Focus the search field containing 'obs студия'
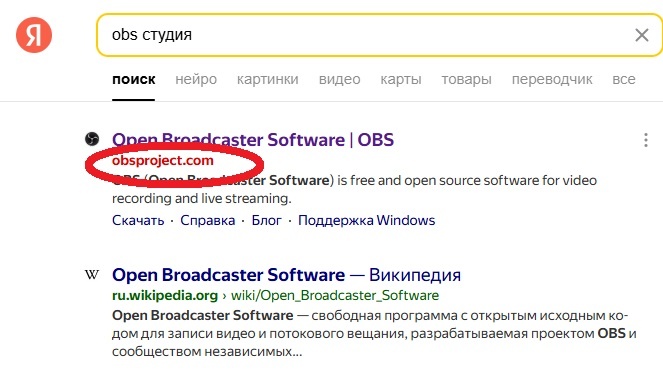Screen dimensions: 663x371 tap(379, 35)
